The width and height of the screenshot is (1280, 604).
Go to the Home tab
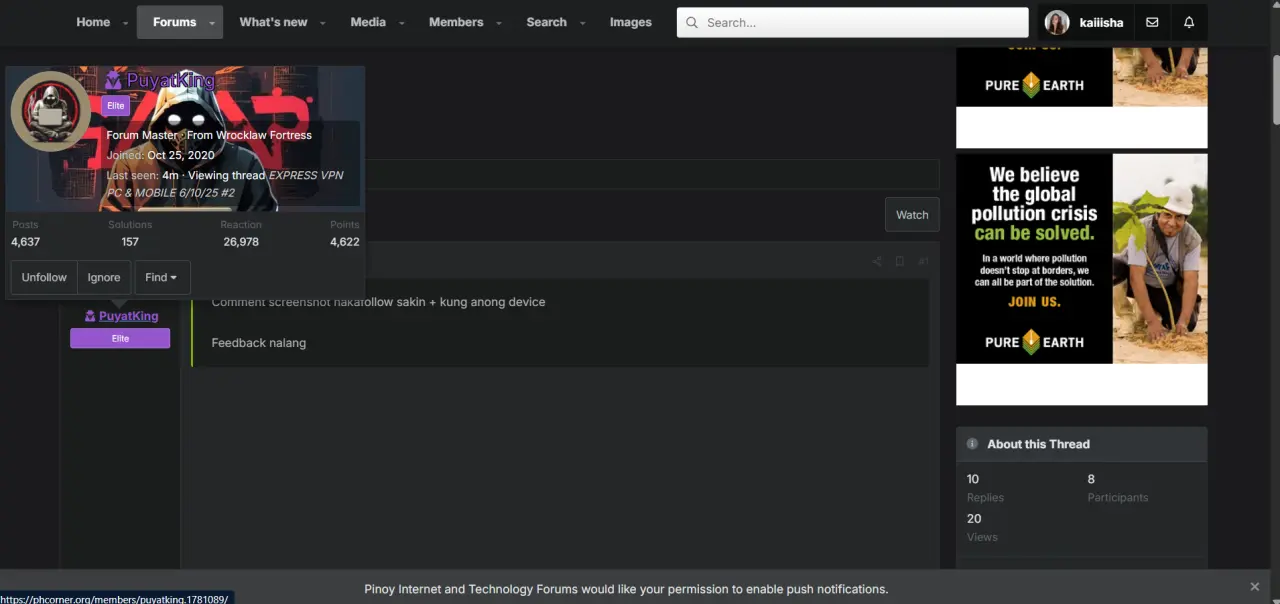(x=93, y=22)
